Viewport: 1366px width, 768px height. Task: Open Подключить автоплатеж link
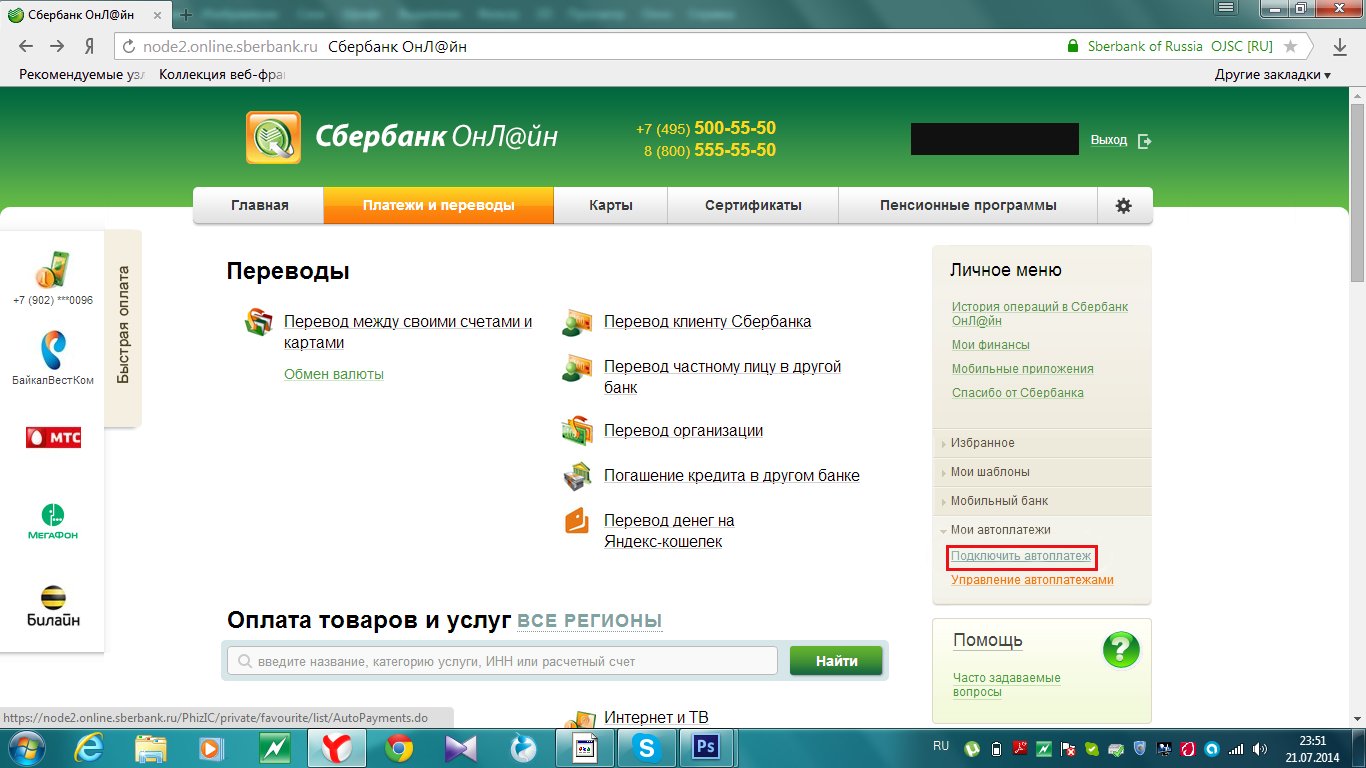(1021, 556)
